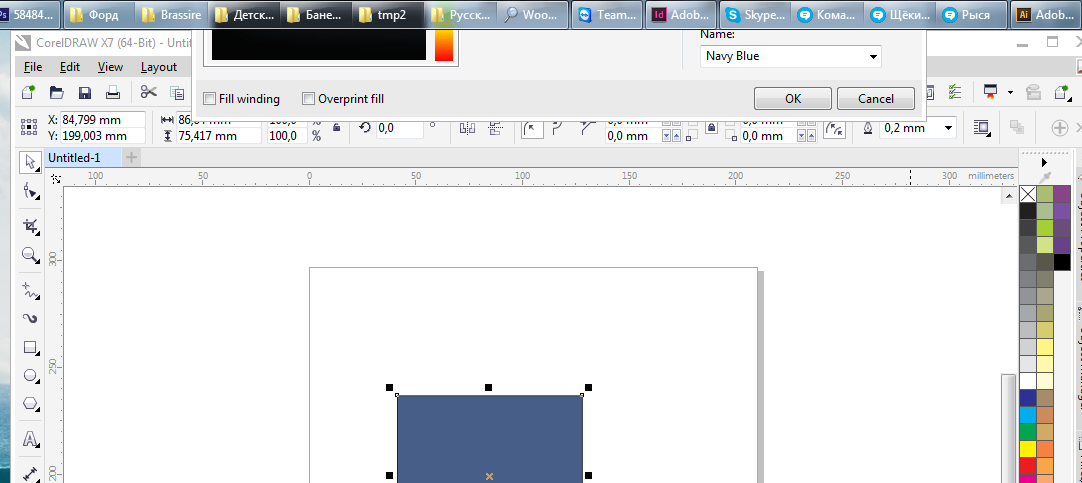Open the outline width dropdown
The height and width of the screenshot is (483, 1082).
[949, 128]
